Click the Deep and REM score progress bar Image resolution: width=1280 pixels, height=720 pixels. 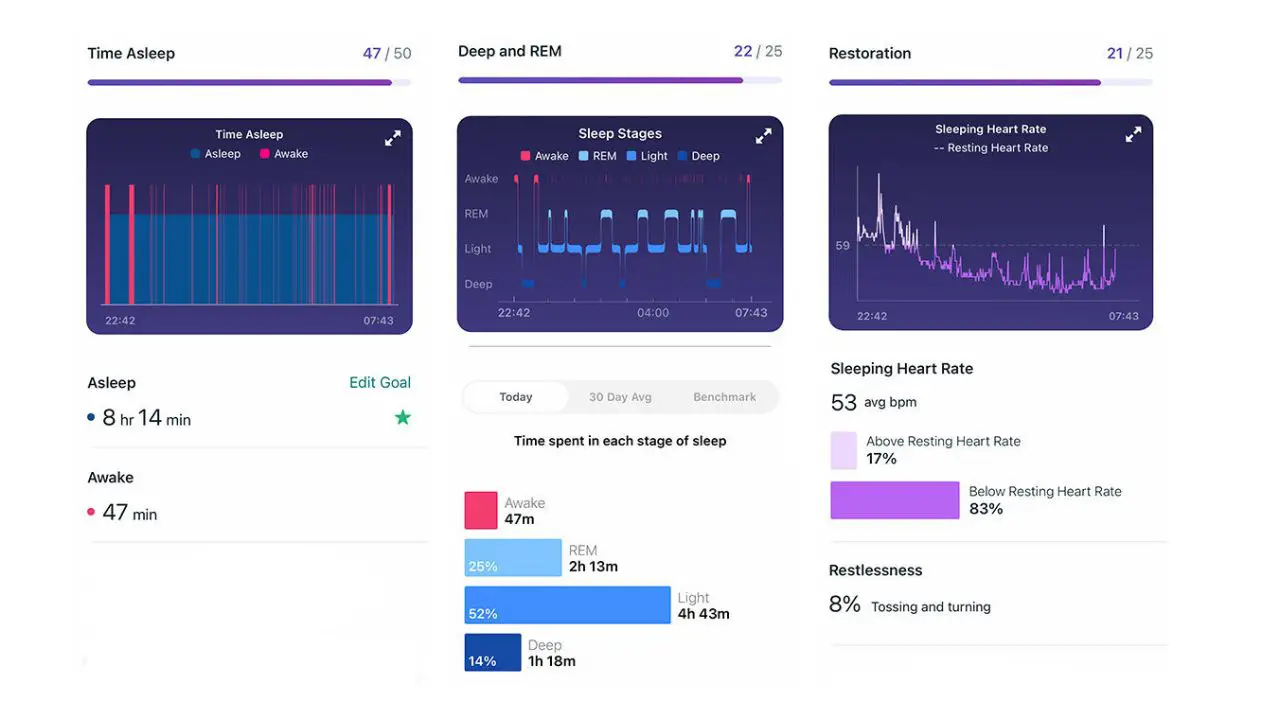pyautogui.click(x=620, y=80)
